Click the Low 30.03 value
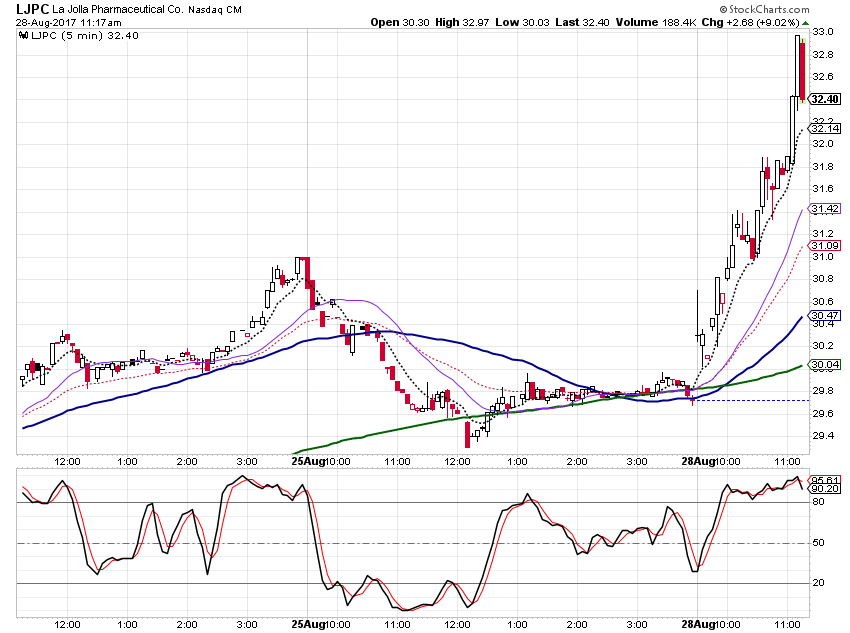This screenshot has width=850, height=633. click(522, 23)
